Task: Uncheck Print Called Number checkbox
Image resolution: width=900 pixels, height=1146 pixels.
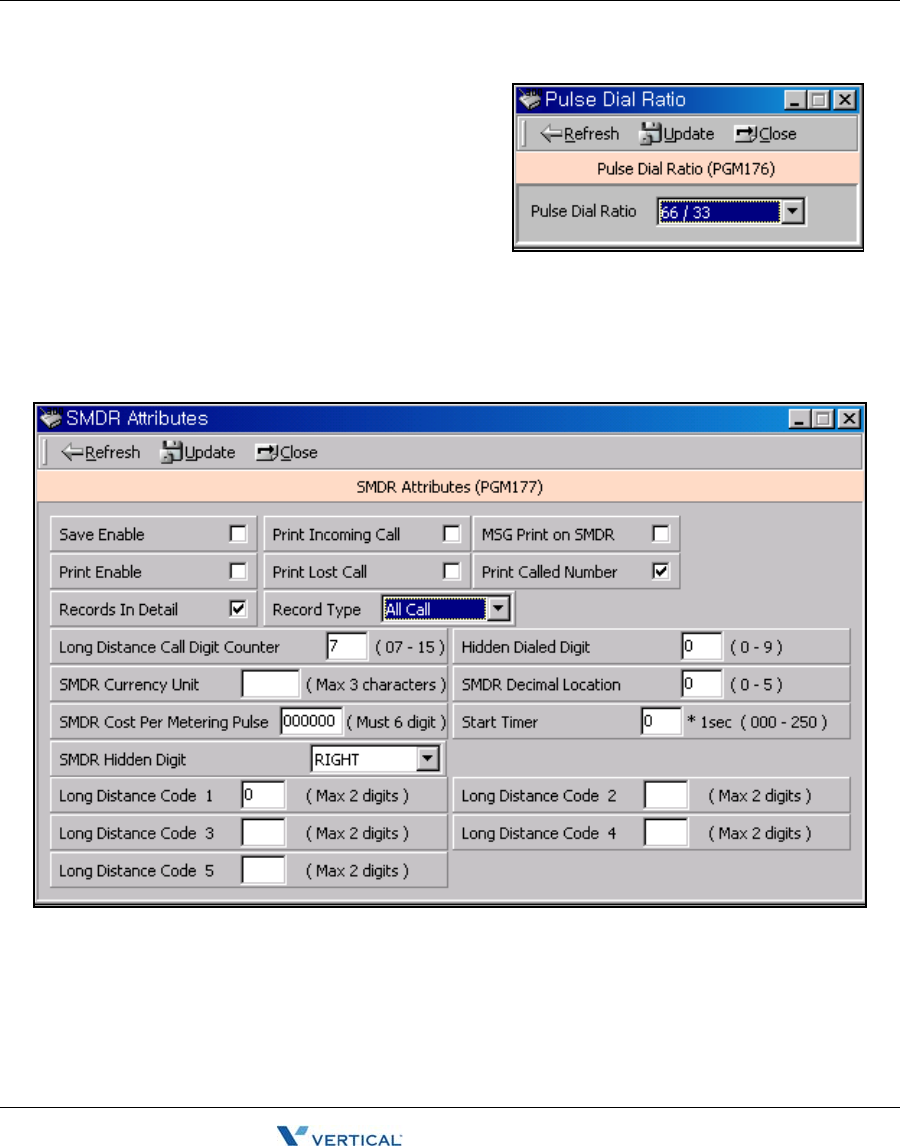Action: 661,571
